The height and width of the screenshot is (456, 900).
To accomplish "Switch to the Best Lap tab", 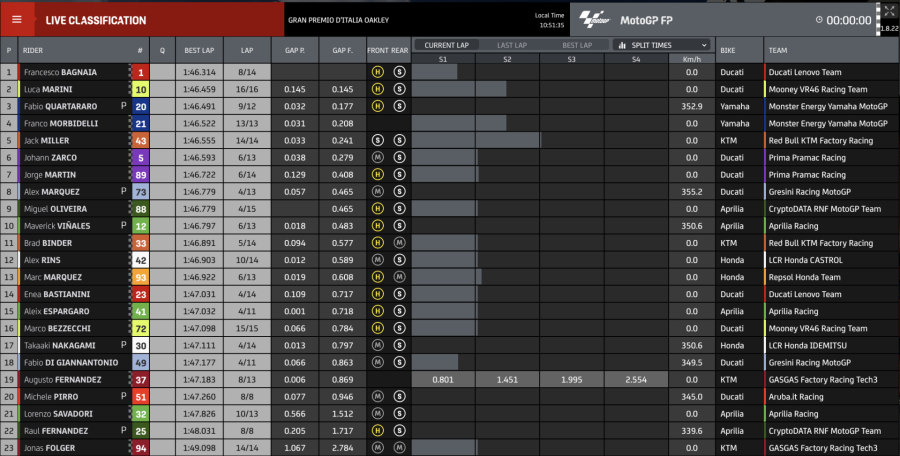I will coord(577,45).
